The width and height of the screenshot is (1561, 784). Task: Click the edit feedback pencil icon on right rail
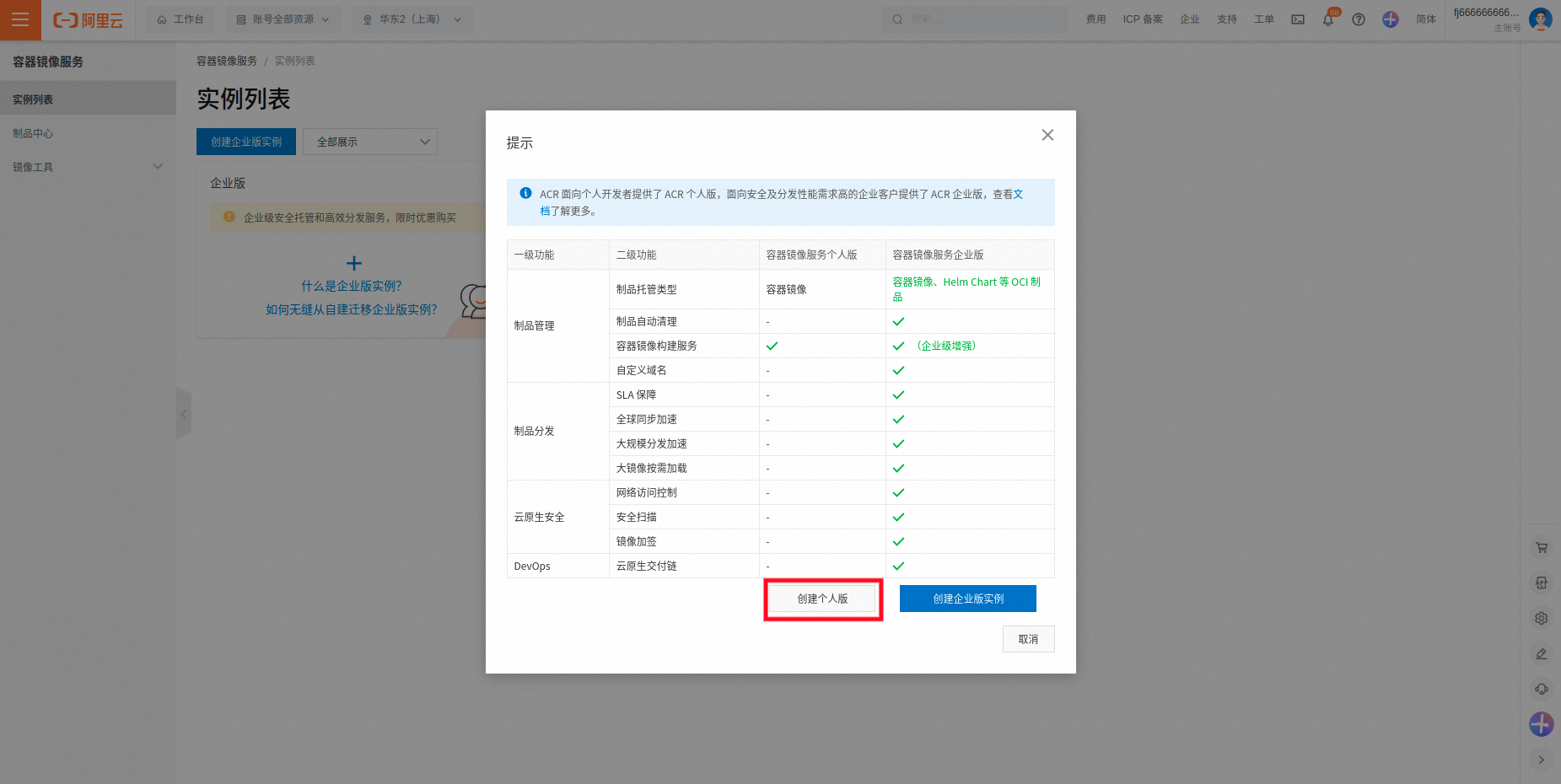pyautogui.click(x=1542, y=653)
